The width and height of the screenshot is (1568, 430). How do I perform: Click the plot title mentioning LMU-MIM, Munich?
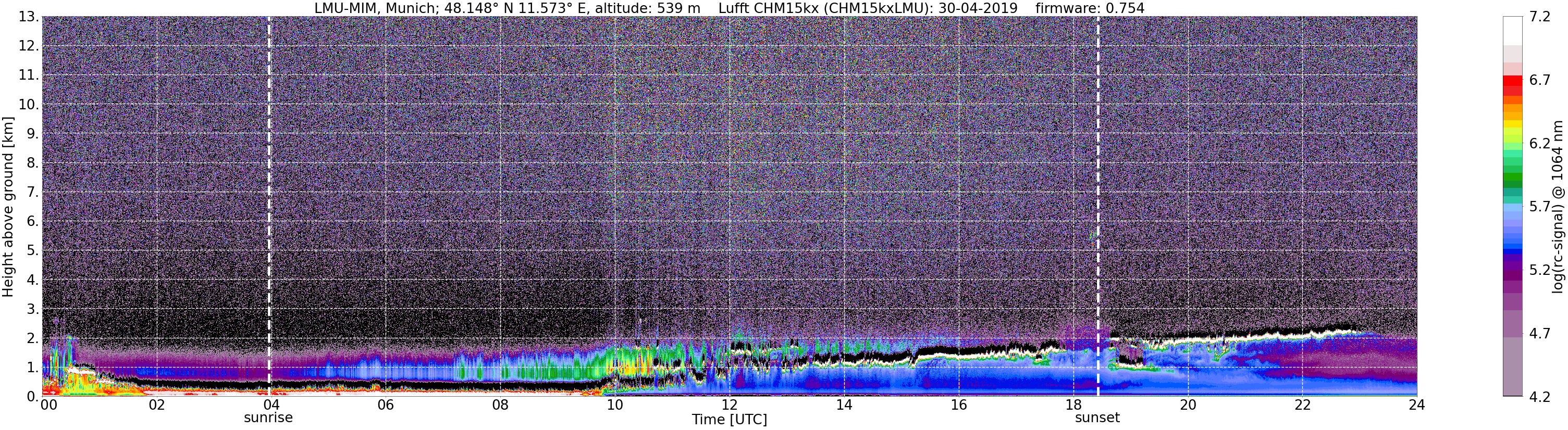pos(729,8)
